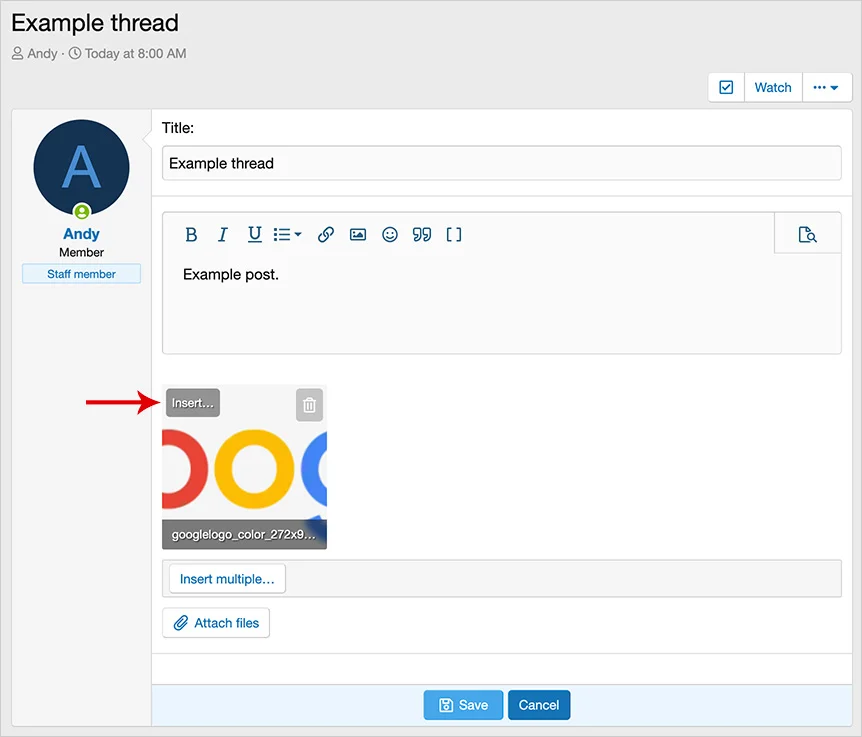
Task: Delete the attached Google logo image
Action: 310,405
